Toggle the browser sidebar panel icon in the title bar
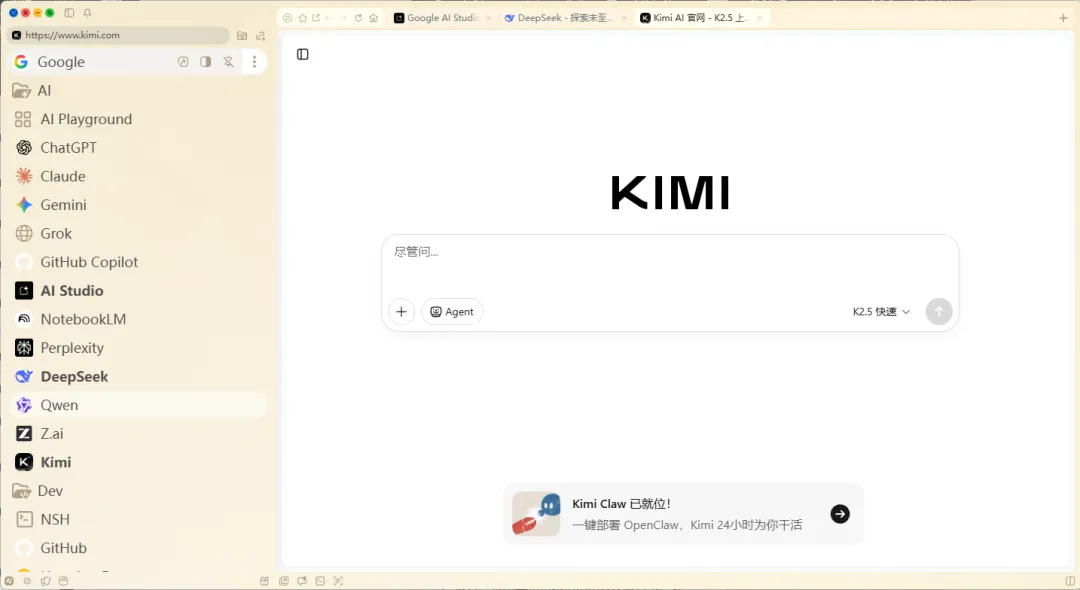Viewport: 1080px width, 590px height. (69, 12)
